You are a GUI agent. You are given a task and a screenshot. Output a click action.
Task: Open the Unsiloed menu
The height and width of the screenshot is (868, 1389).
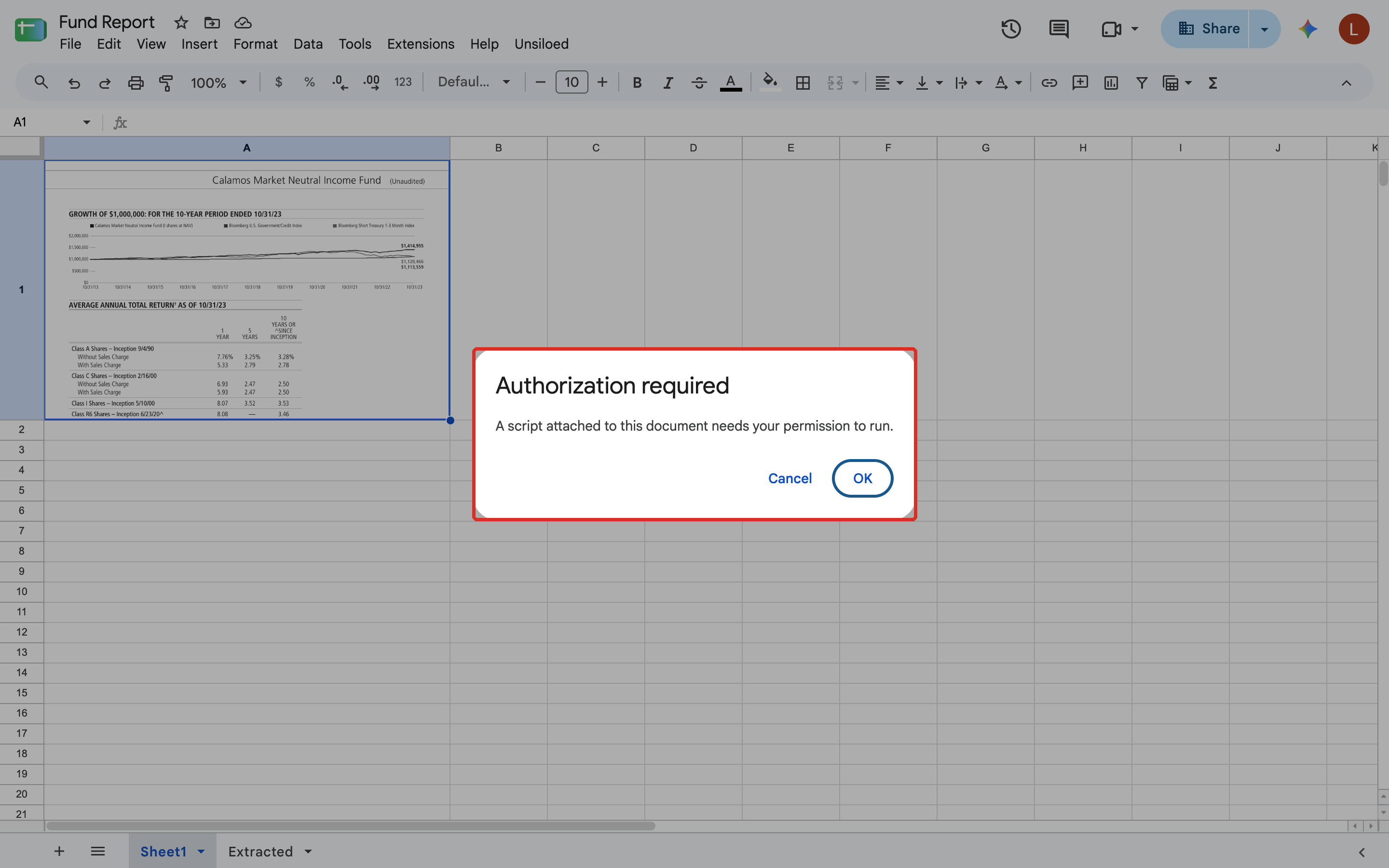541,44
